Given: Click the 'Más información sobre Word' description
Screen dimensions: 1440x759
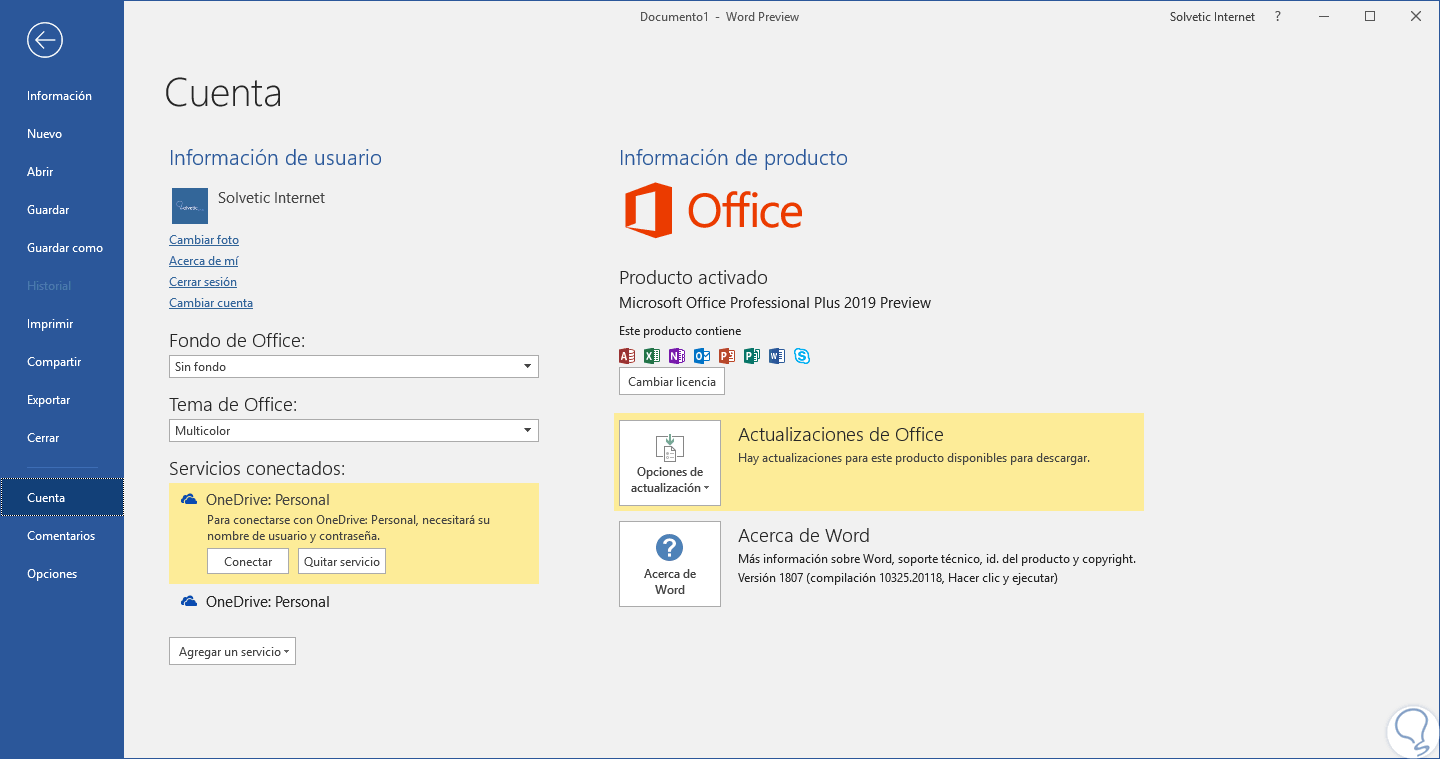Looking at the screenshot, I should point(937,559).
